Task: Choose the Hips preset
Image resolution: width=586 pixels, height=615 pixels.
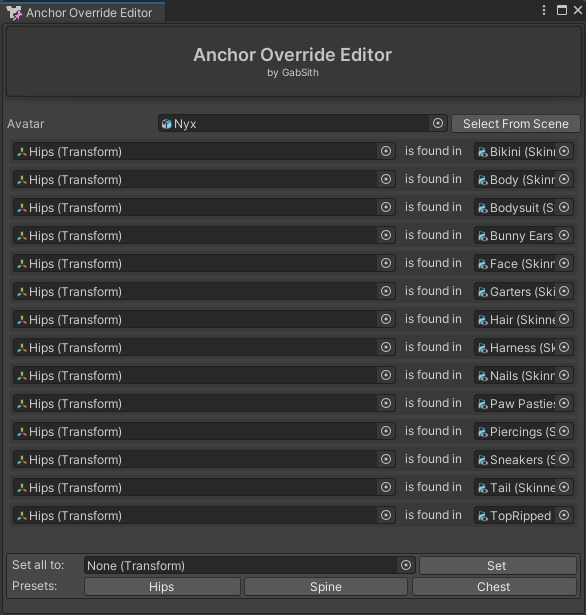Action: click(162, 587)
